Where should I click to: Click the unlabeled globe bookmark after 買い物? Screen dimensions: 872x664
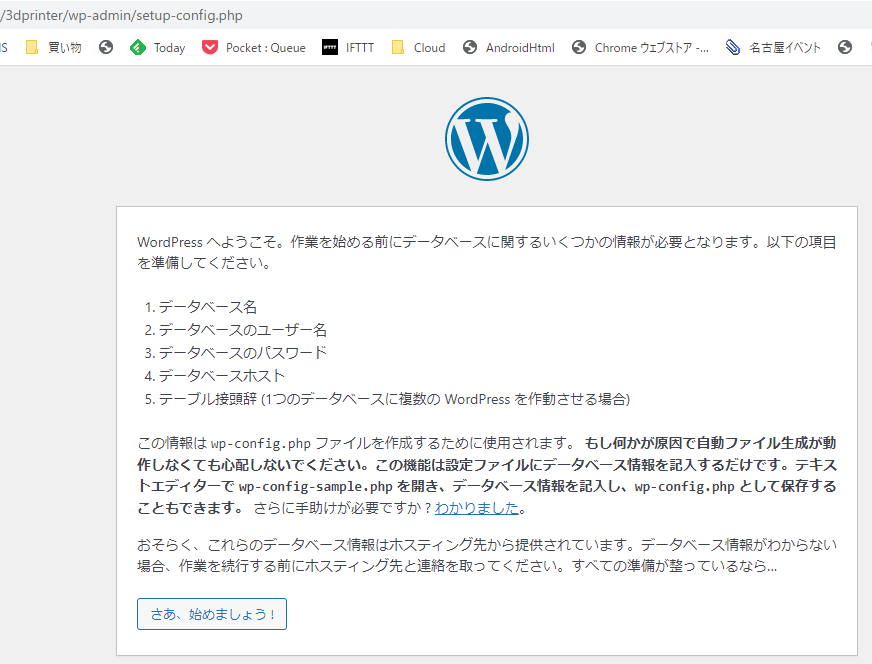click(106, 48)
